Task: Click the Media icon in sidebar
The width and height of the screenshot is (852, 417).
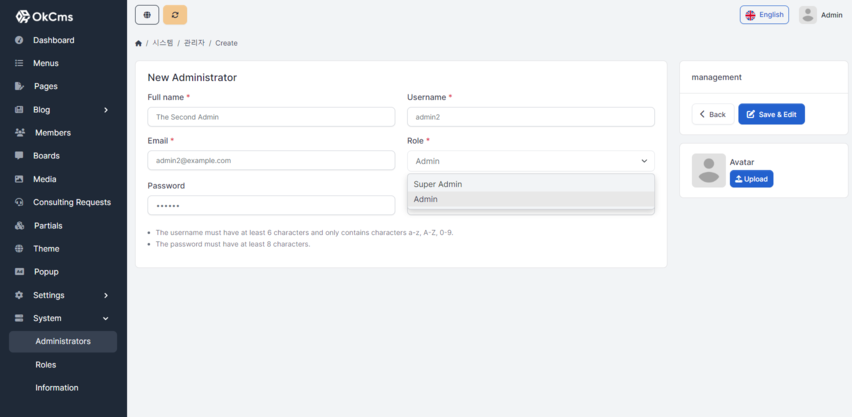Action: pyautogui.click(x=20, y=179)
